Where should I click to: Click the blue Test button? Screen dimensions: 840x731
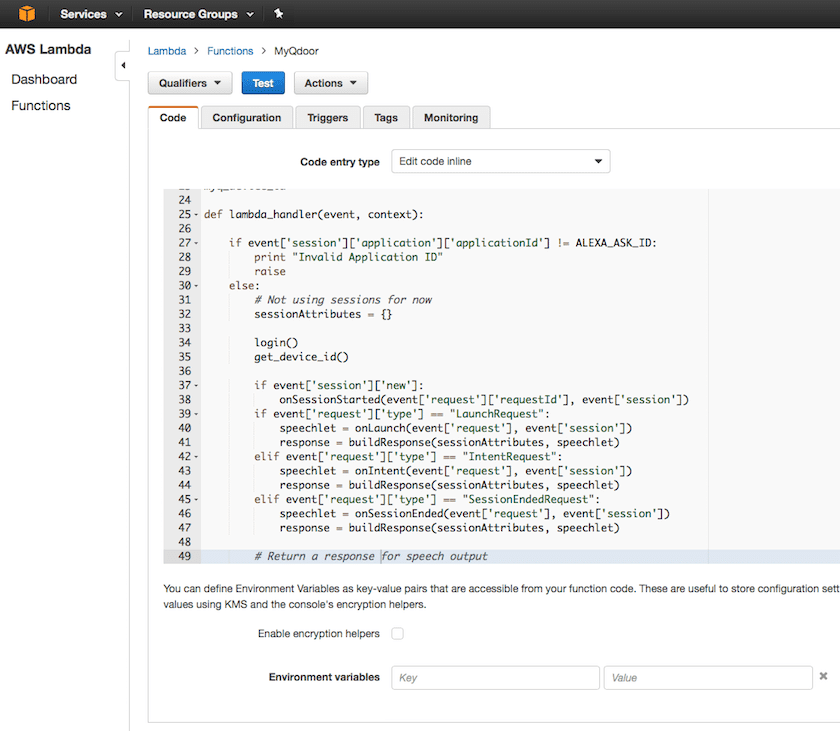pyautogui.click(x=263, y=83)
